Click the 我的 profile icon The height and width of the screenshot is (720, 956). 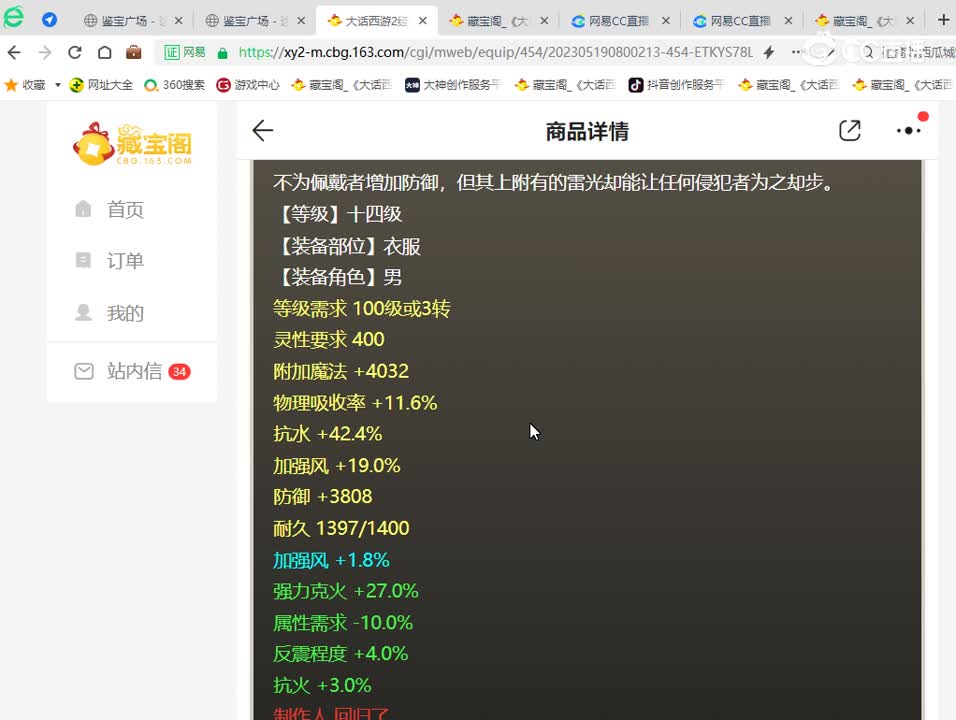pyautogui.click(x=84, y=312)
